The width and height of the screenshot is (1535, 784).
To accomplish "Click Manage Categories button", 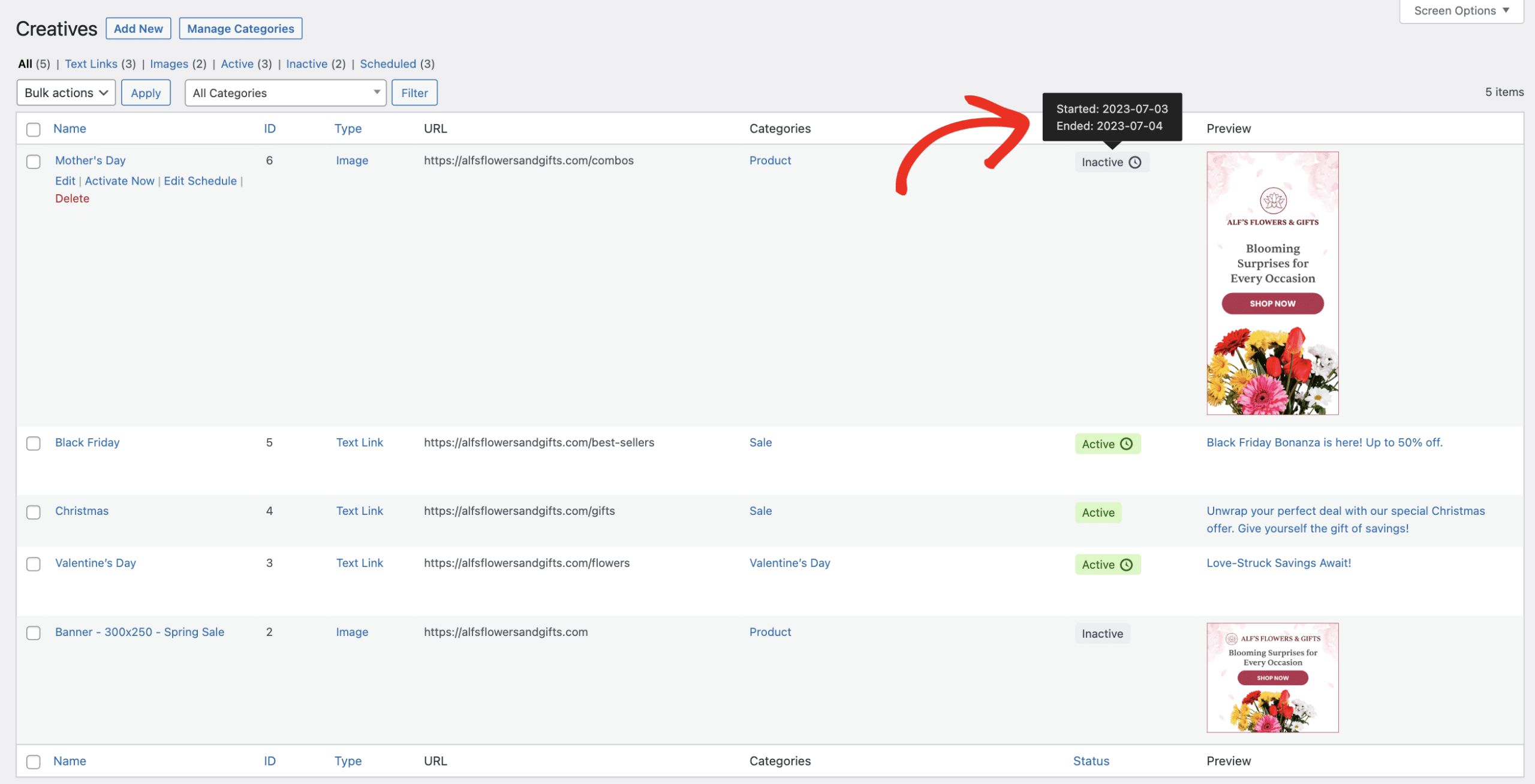I will tap(240, 27).
